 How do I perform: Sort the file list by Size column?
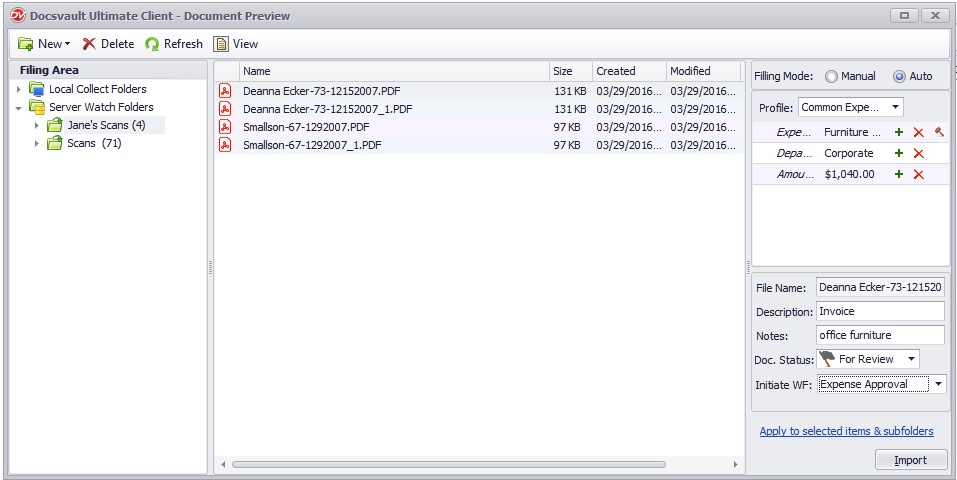point(563,71)
